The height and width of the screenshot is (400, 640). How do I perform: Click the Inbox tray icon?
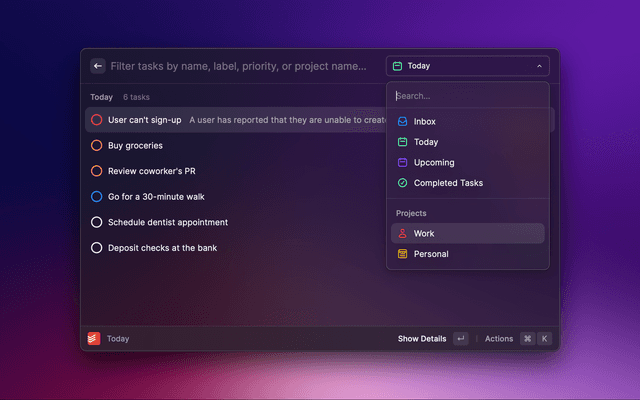402,121
